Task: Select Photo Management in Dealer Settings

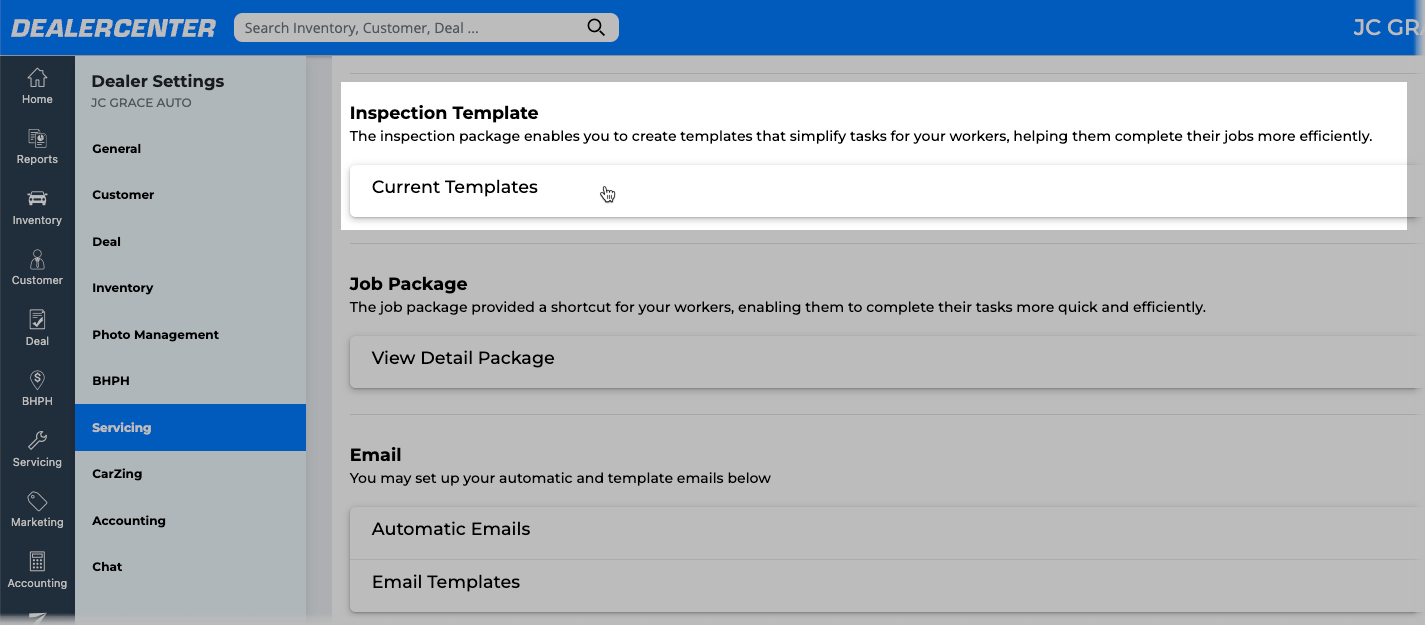Action: point(190,335)
